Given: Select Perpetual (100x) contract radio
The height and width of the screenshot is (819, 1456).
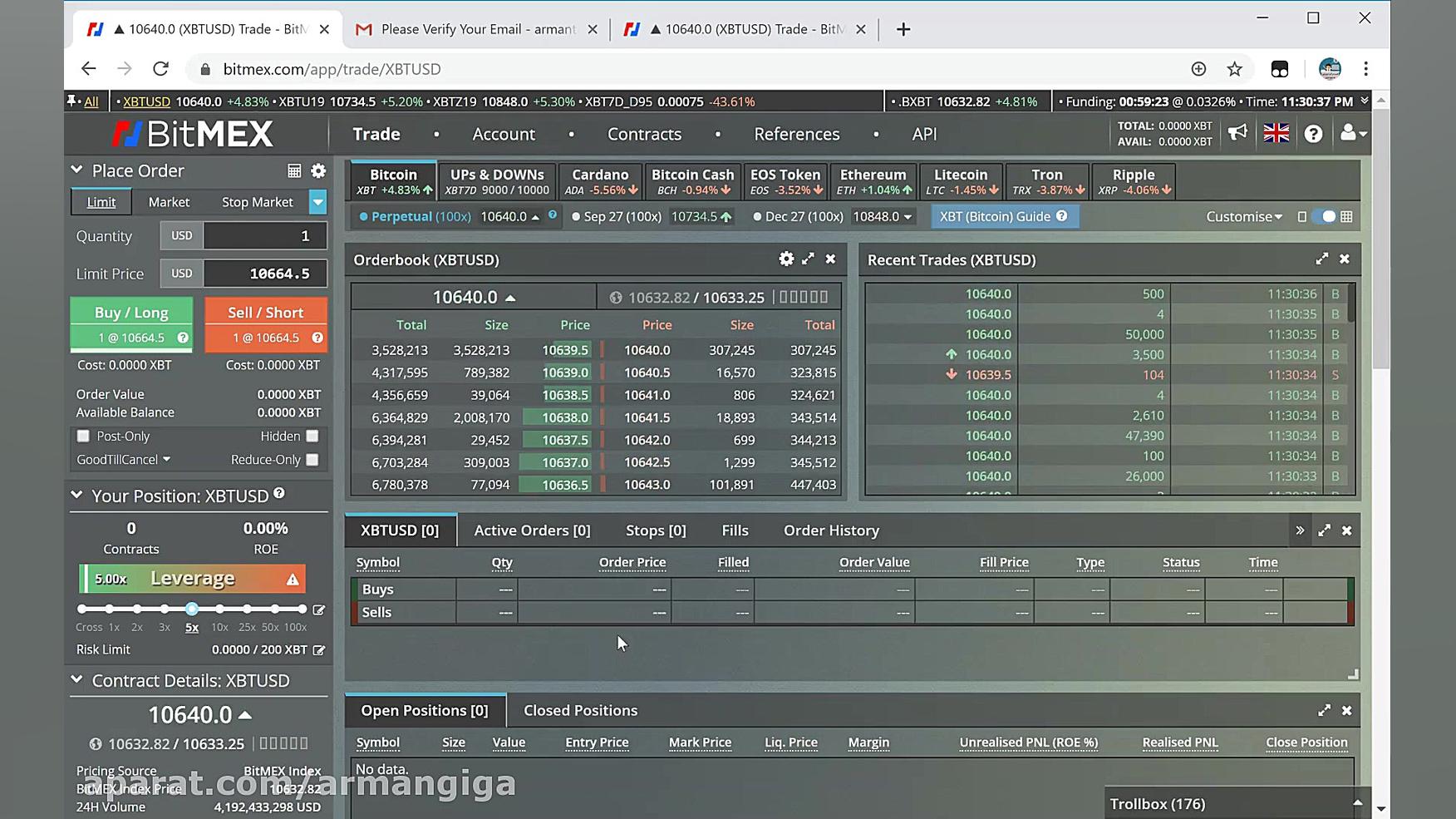Looking at the screenshot, I should 363,216.
